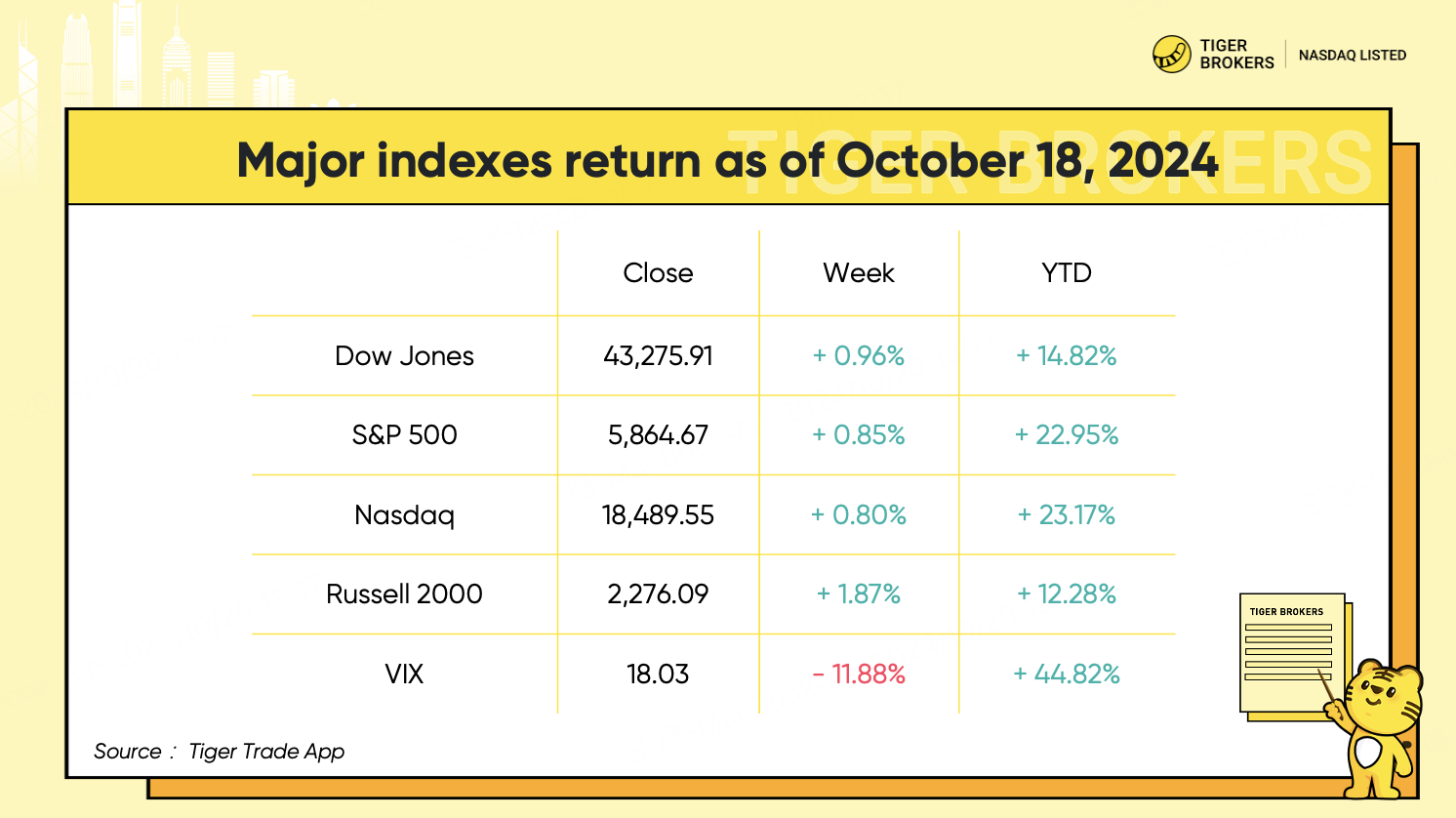Click the Russell 2000 row label
Screen dimensions: 1456x818
click(x=404, y=594)
